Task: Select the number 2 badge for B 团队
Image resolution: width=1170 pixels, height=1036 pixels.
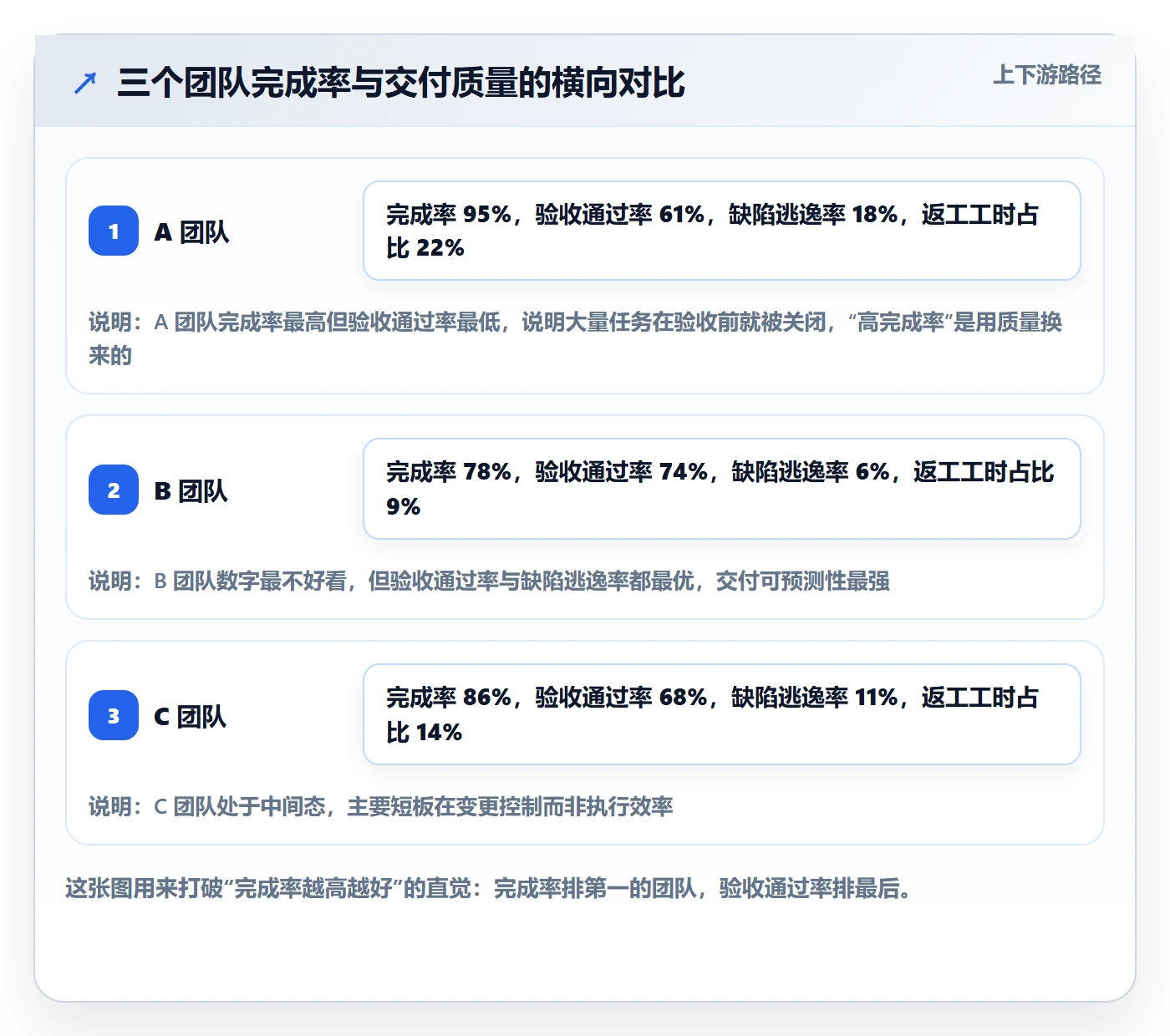Action: (x=114, y=490)
